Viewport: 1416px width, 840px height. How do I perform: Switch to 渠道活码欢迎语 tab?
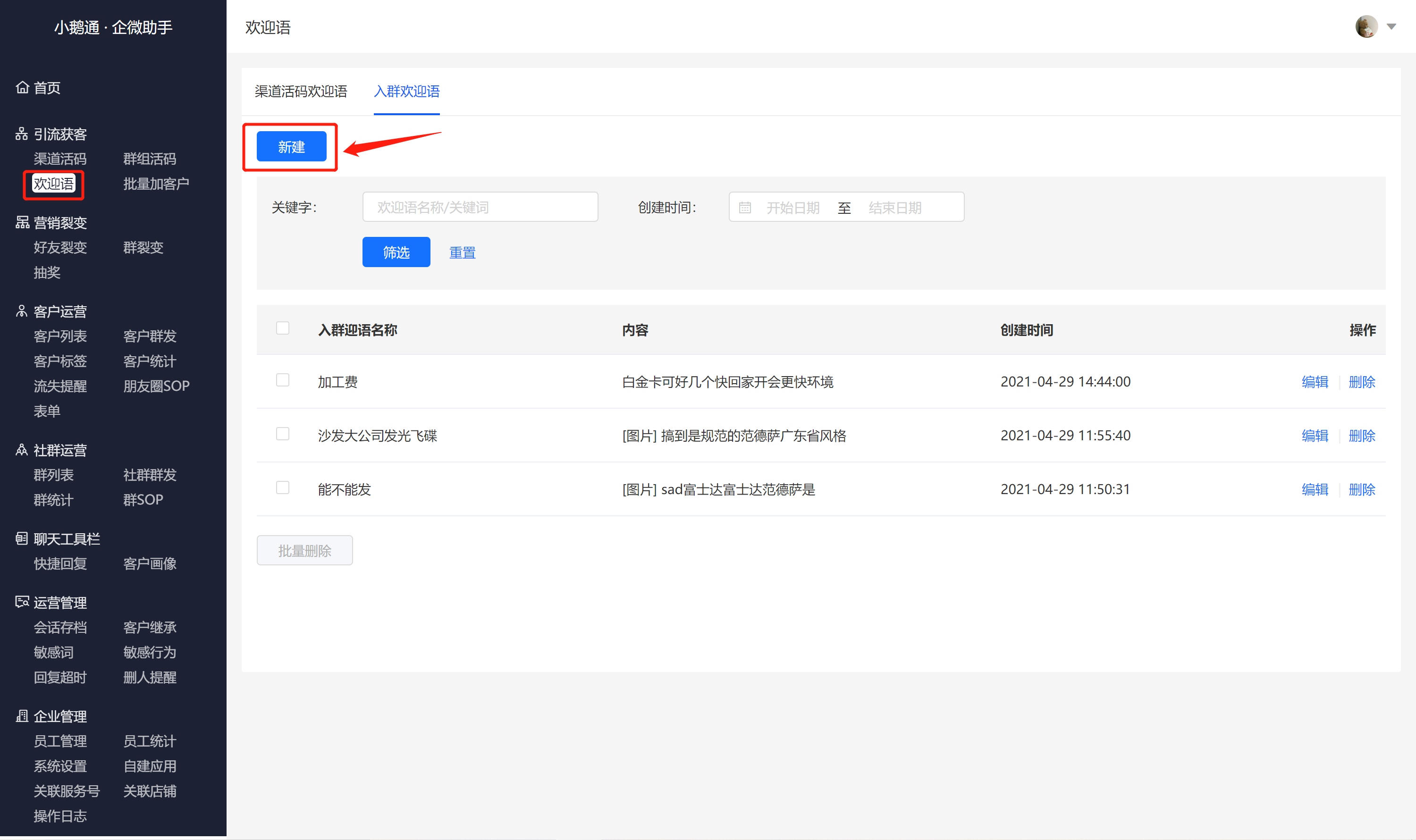click(x=301, y=91)
